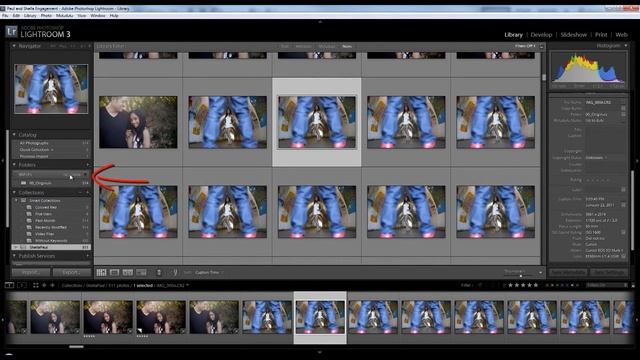Switch to the Web module

tap(621, 35)
